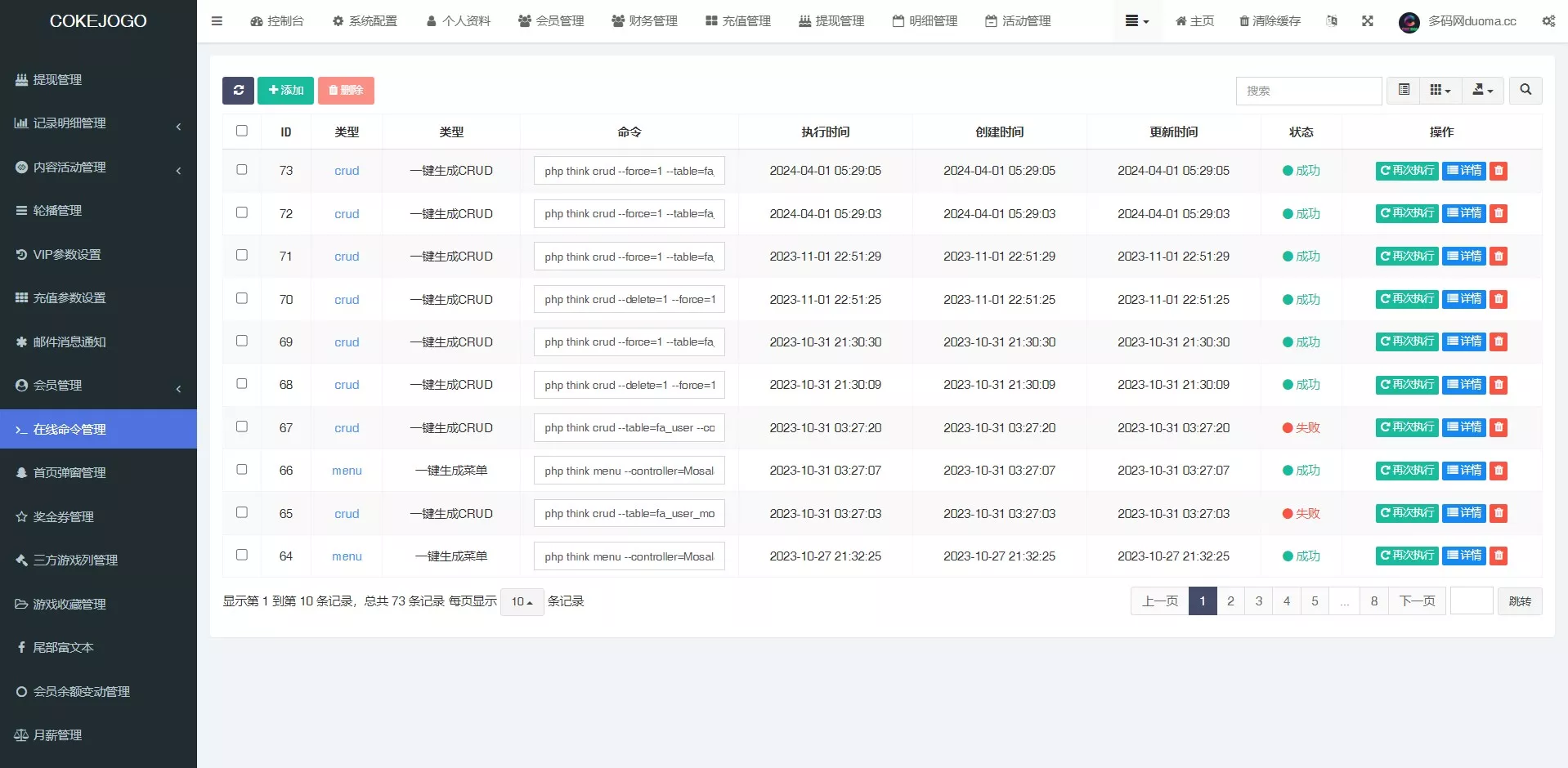Open the settings gear at top right

pos(1548,21)
